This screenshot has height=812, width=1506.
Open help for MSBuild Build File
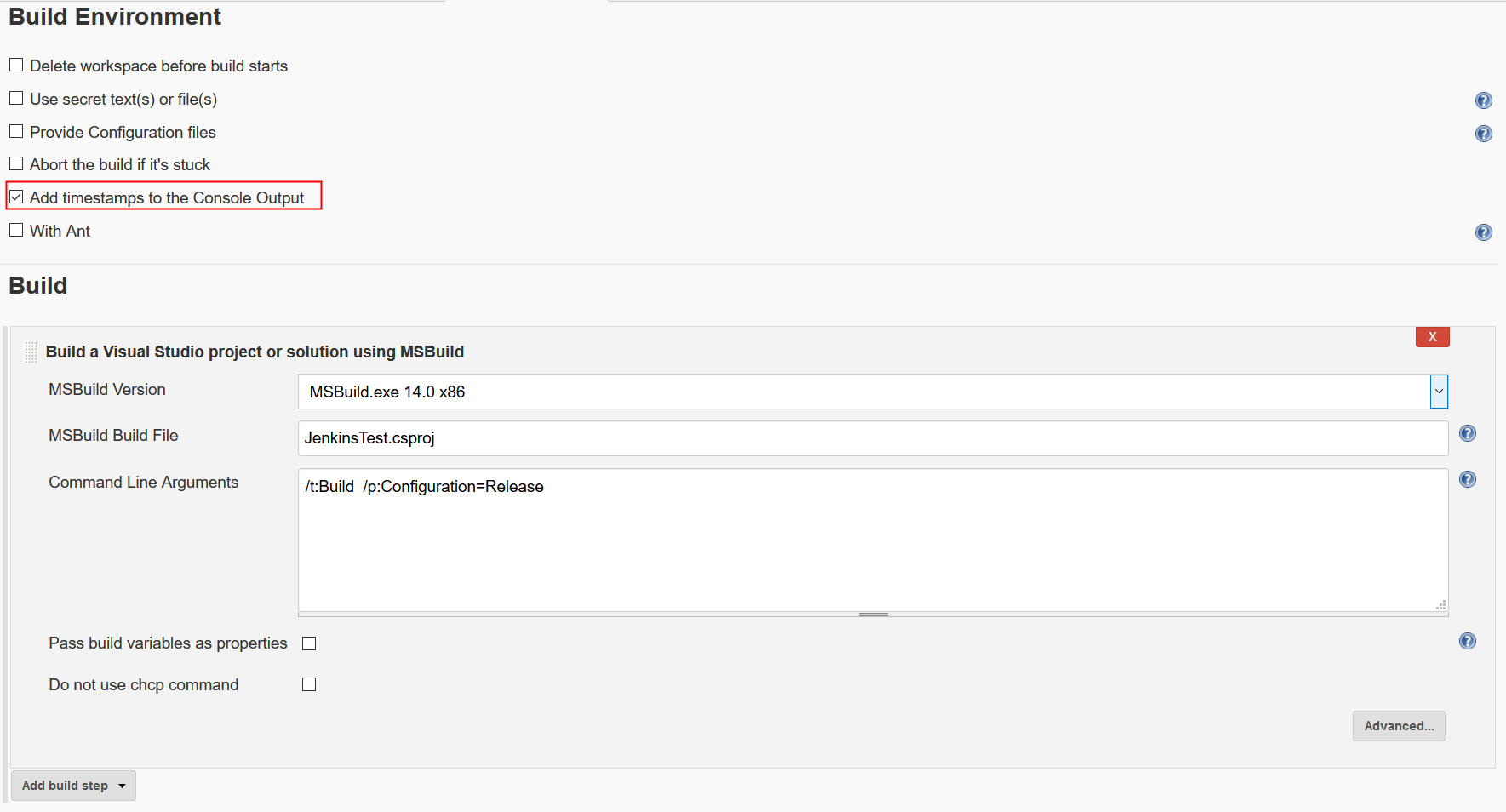[x=1467, y=433]
